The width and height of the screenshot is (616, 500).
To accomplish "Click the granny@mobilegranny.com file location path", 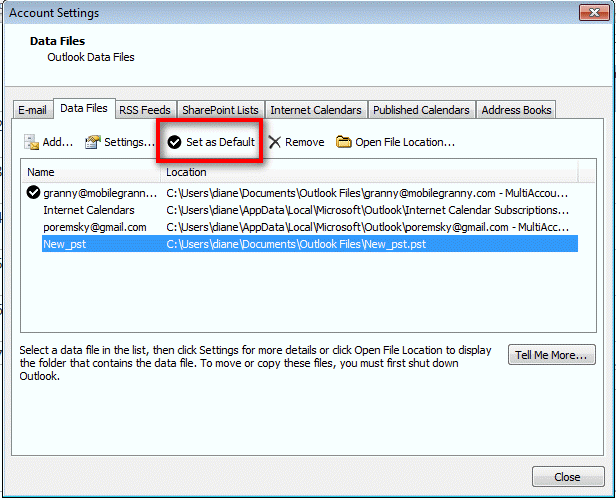I will coord(367,193).
